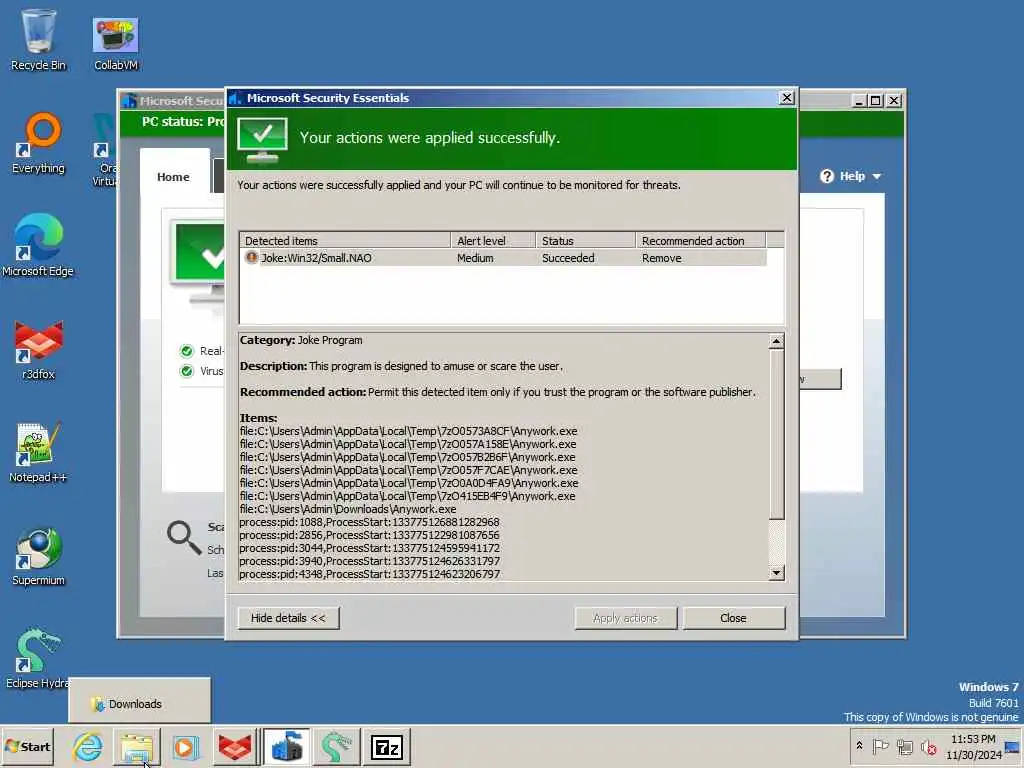Image resolution: width=1024 pixels, height=768 pixels.
Task: Click the green monitor checkmark icon in dialog
Action: [262, 140]
